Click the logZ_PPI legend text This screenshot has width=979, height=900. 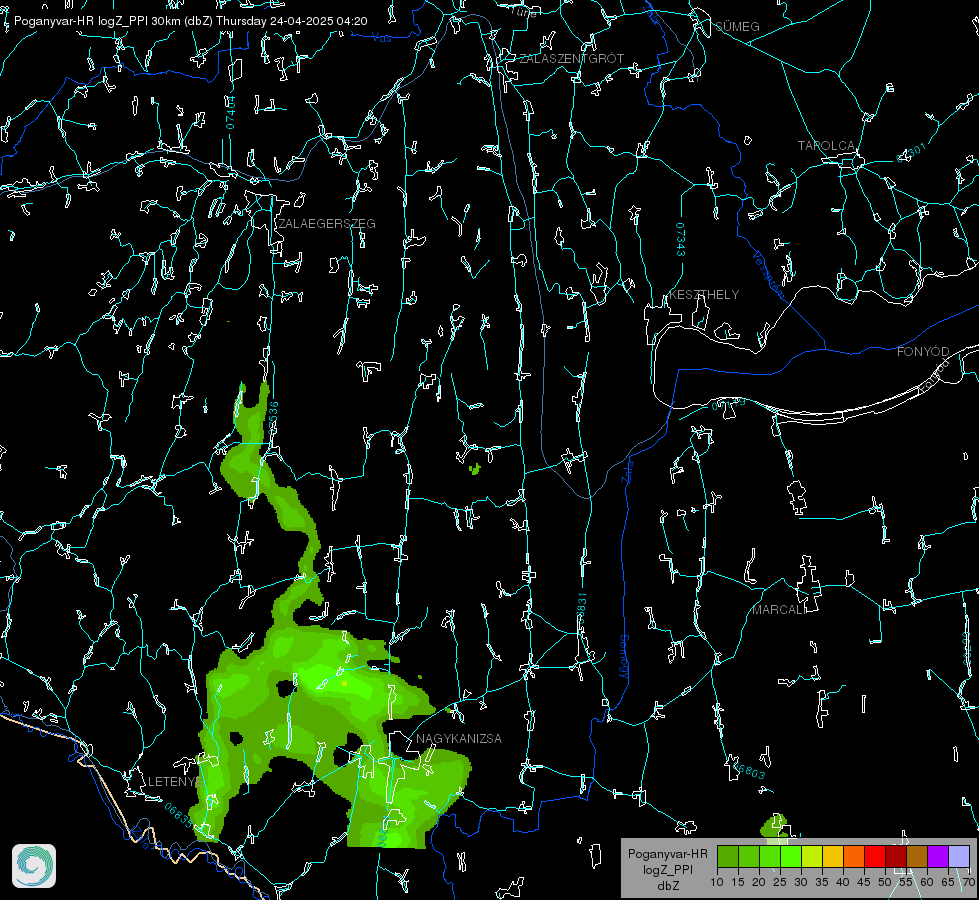pos(667,869)
